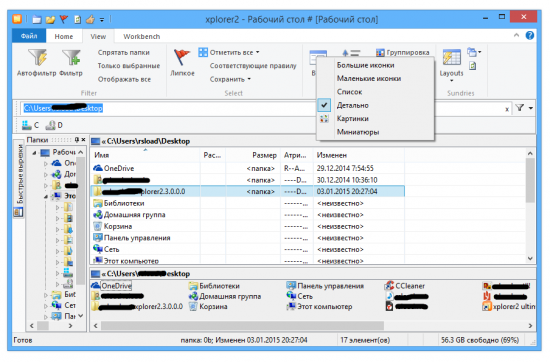Clear the address bar with small x
Viewport: 550px width, 362px height.
point(507,109)
